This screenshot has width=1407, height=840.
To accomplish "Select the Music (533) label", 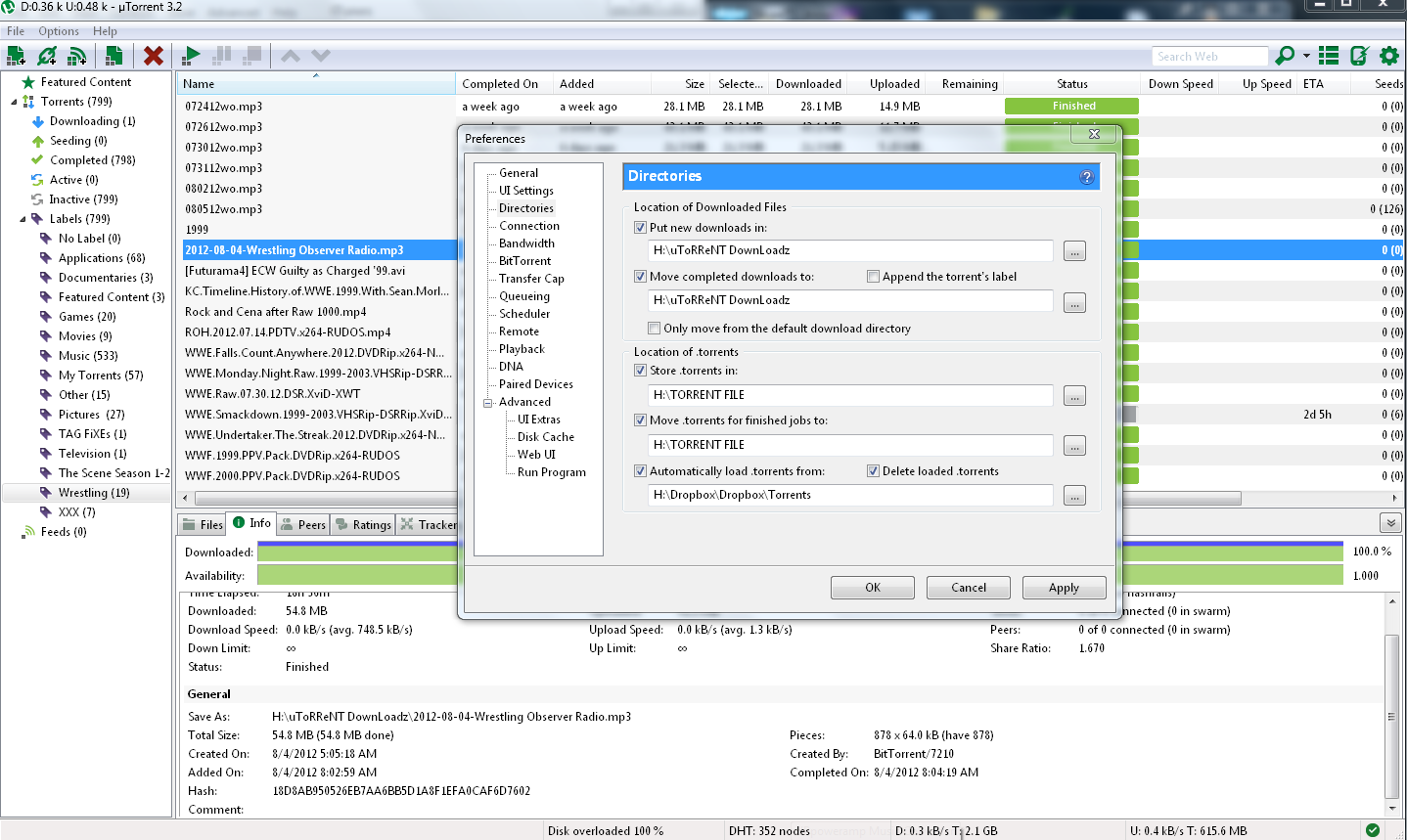I will [88, 356].
